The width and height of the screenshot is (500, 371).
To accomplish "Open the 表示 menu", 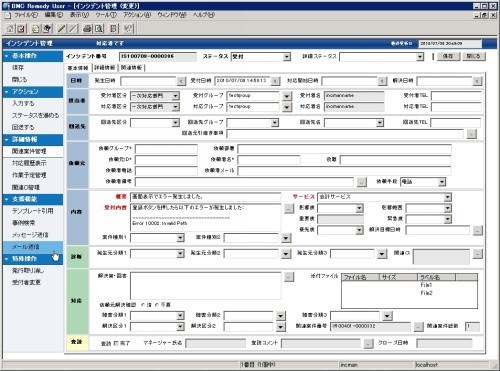I will click(79, 15).
